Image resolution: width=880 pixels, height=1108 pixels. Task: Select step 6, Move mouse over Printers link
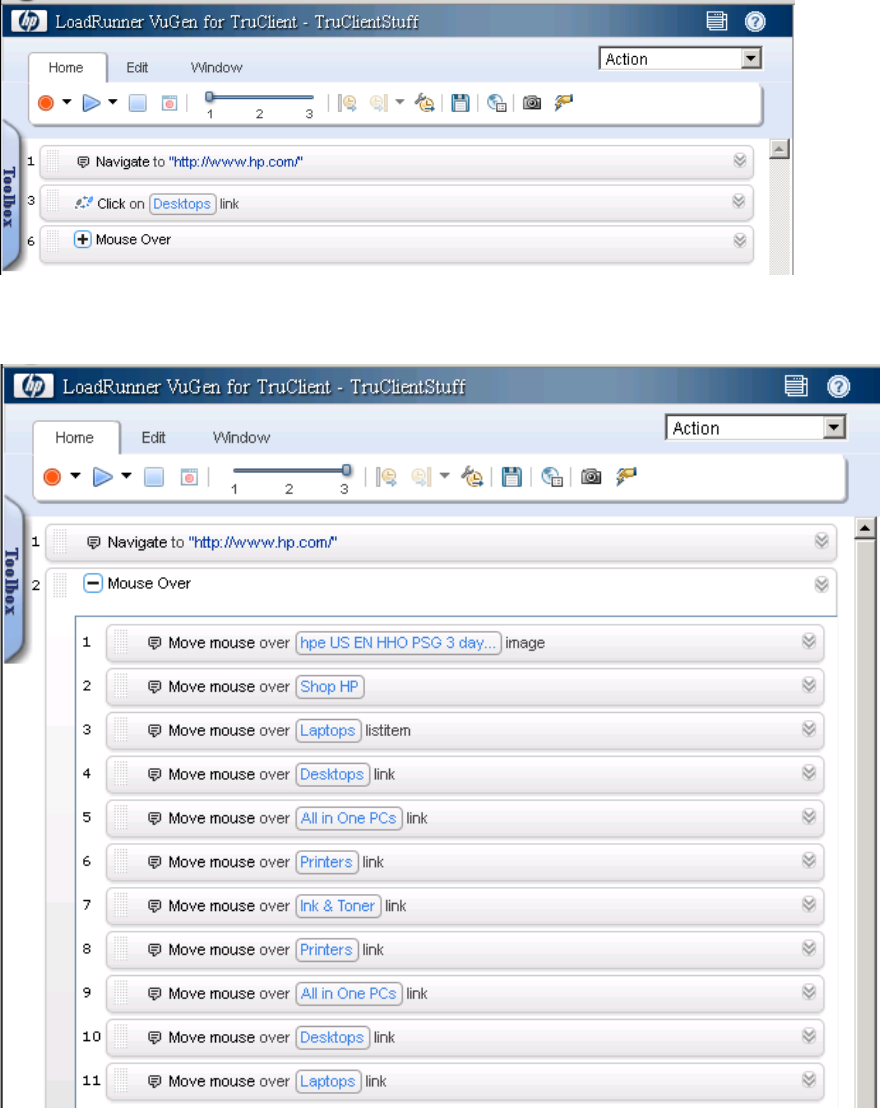[464, 862]
